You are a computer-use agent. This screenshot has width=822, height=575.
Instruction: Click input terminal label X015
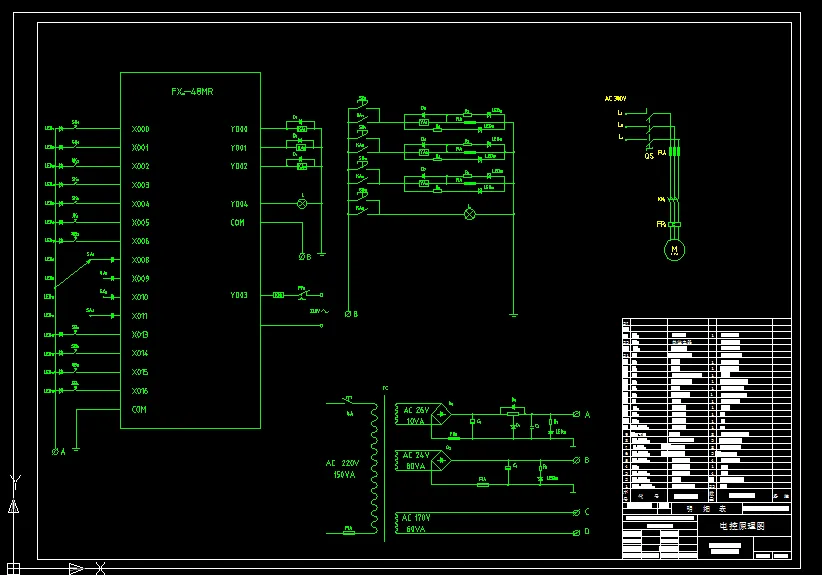(140, 372)
